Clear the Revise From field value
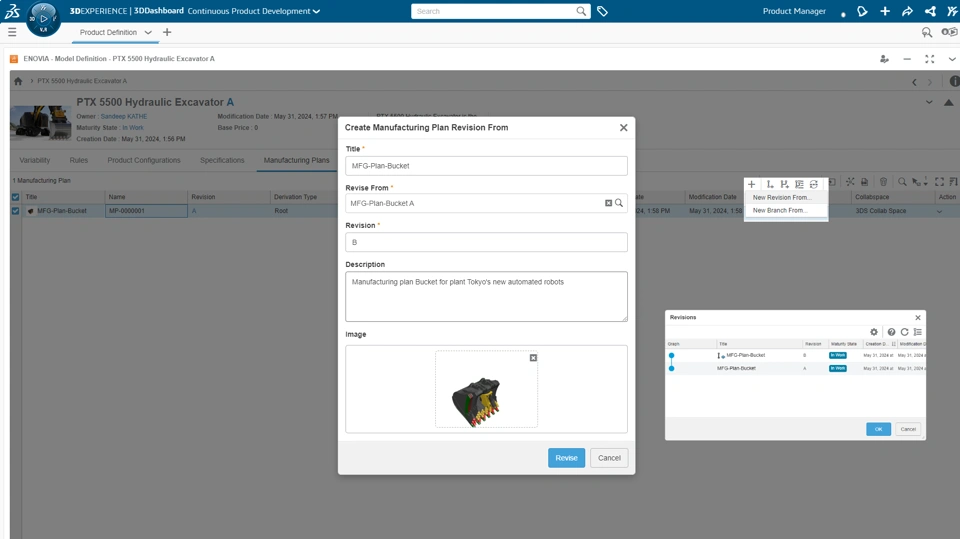This screenshot has height=539, width=960. 609,203
